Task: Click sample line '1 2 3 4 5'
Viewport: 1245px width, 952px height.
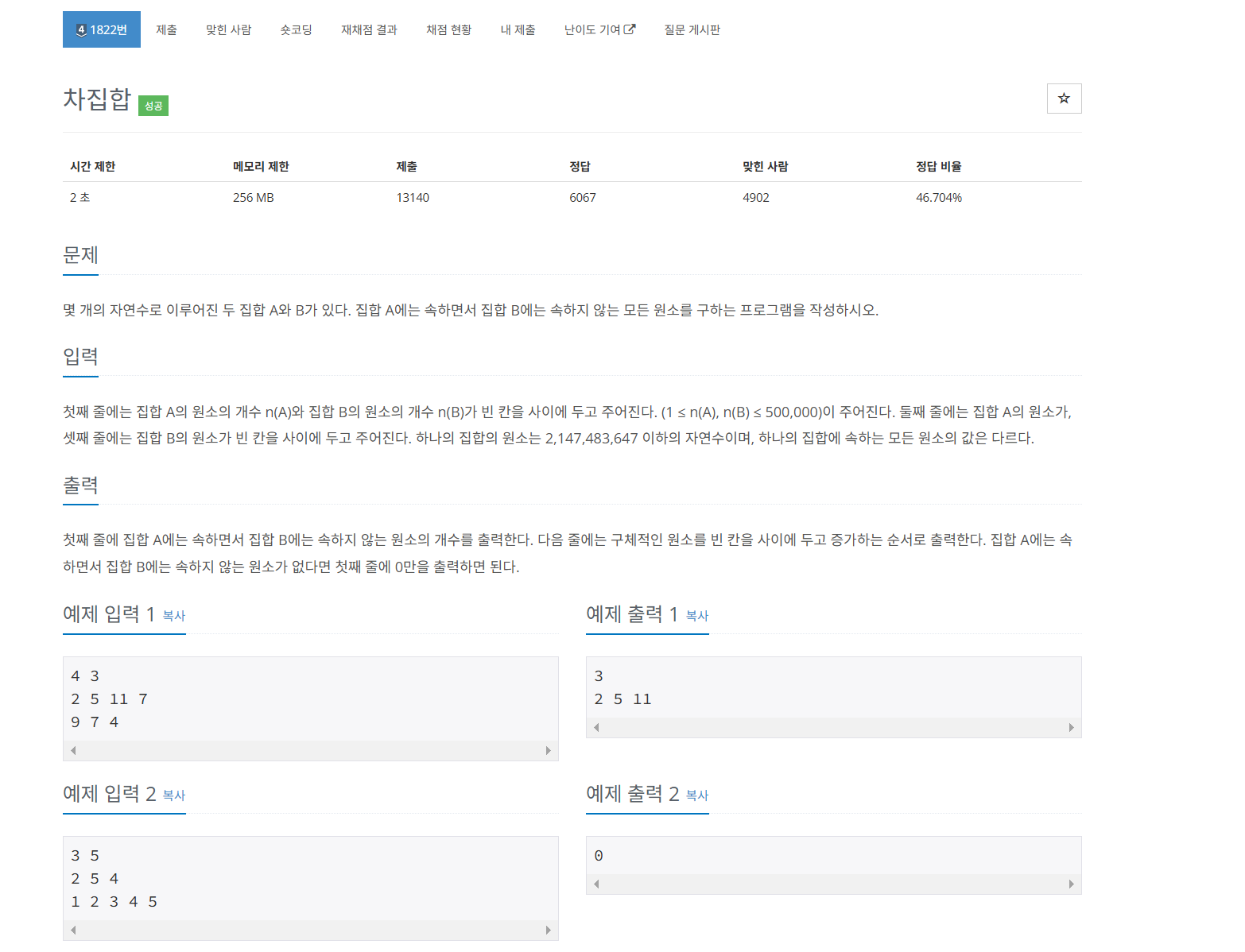Action: coord(114,902)
